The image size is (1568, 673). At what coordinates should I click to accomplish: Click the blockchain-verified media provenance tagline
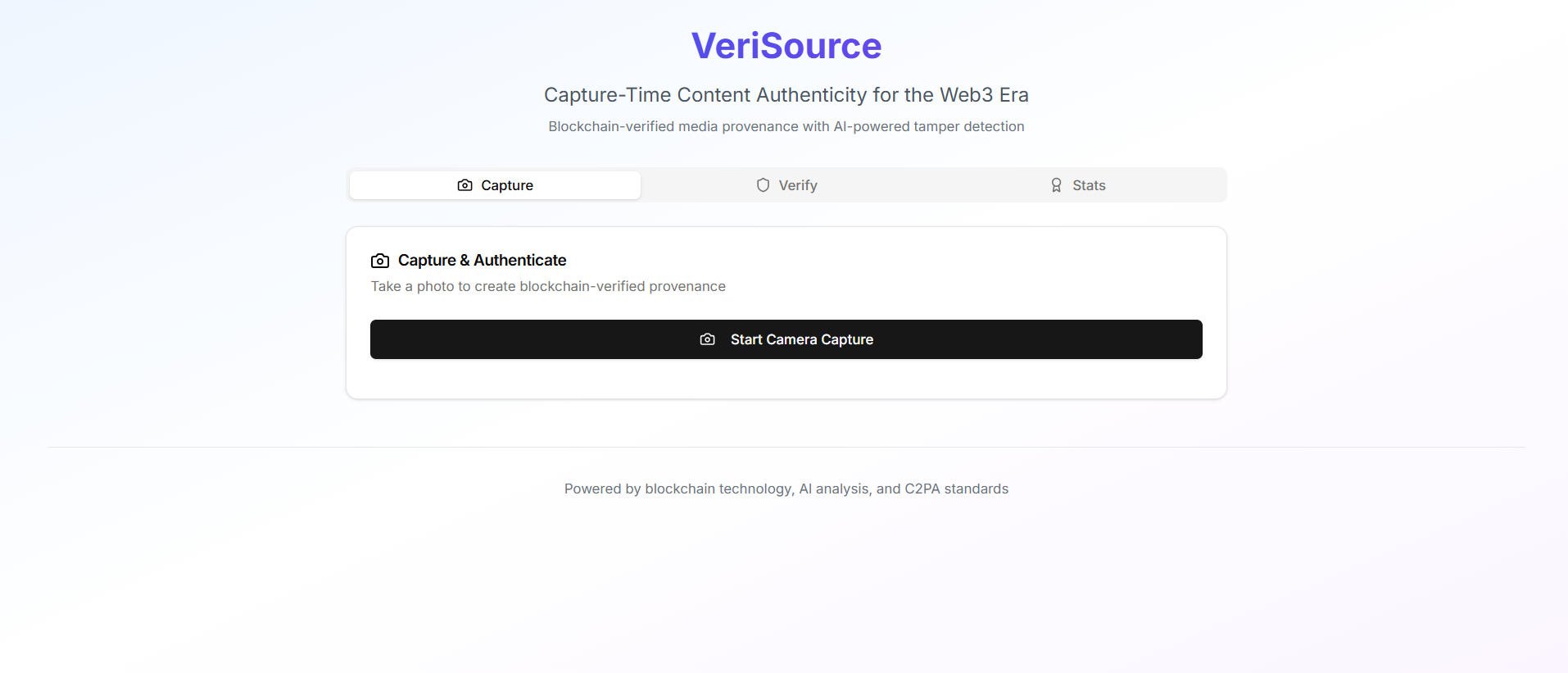click(x=786, y=126)
